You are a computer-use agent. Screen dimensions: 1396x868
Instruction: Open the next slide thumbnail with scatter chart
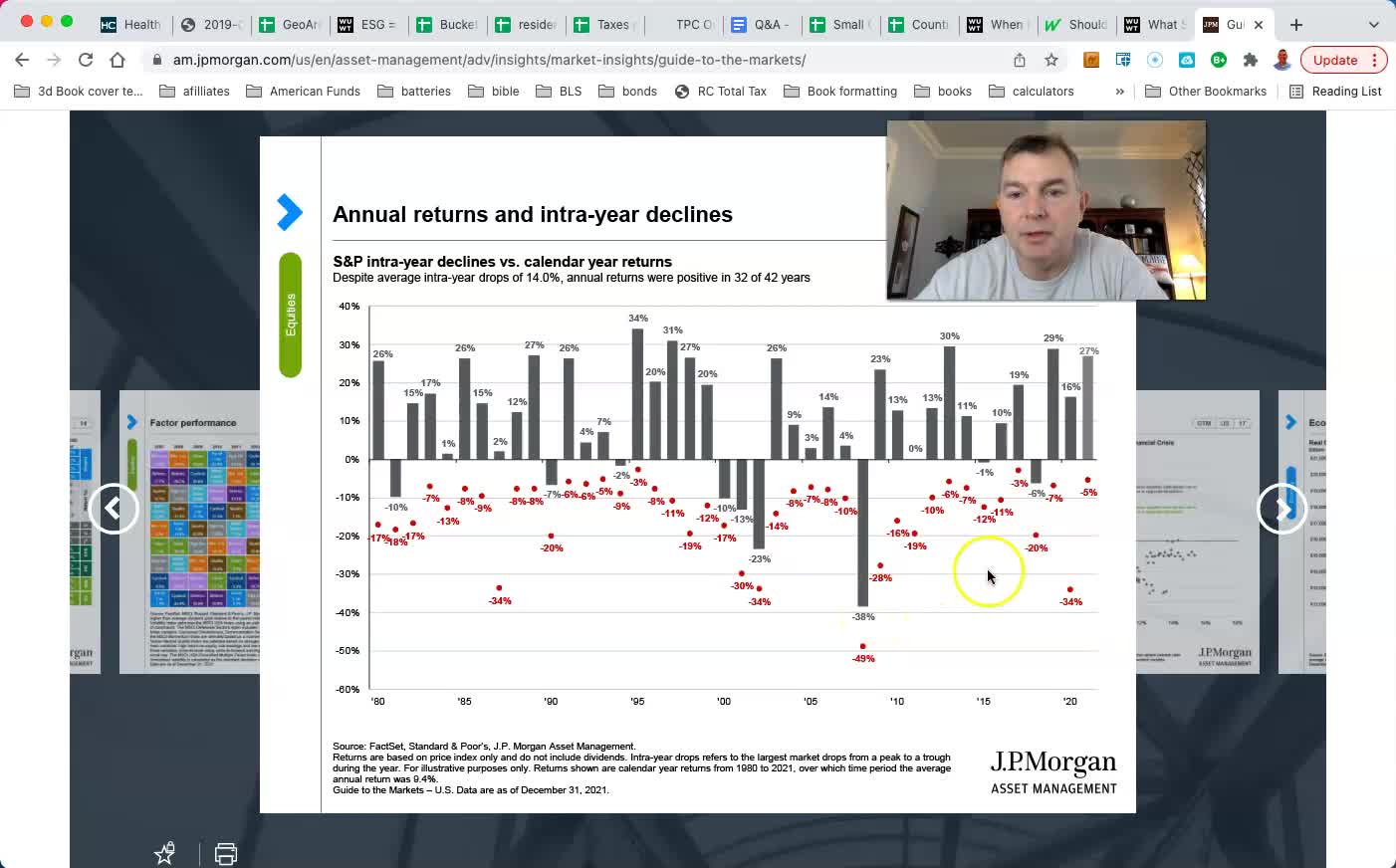[1198, 532]
